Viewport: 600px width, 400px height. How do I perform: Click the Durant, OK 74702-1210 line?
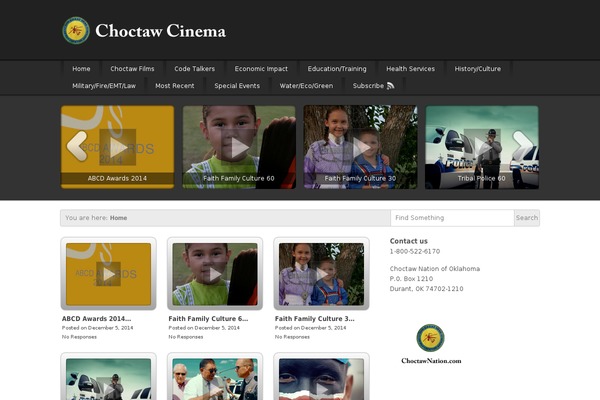pyautogui.click(x=426, y=289)
